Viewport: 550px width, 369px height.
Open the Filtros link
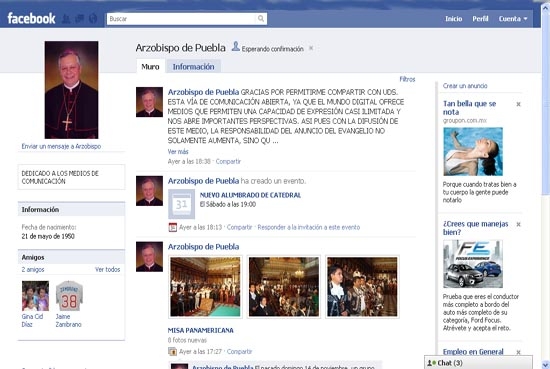(x=407, y=79)
